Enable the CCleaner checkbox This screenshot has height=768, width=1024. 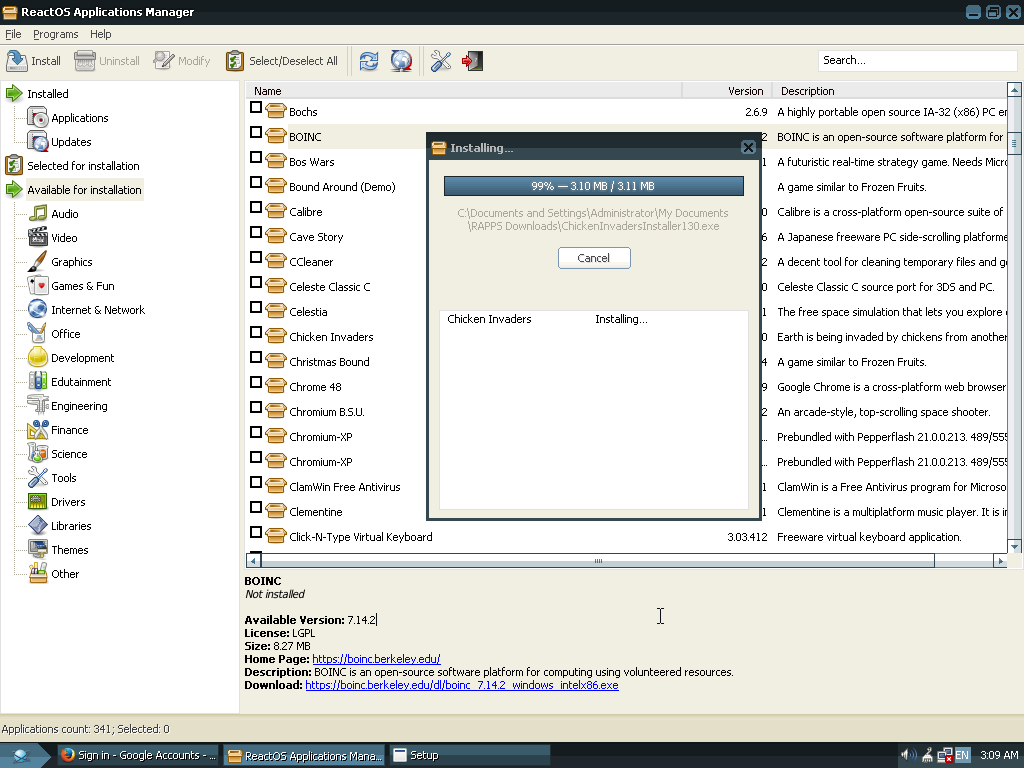coord(256,257)
